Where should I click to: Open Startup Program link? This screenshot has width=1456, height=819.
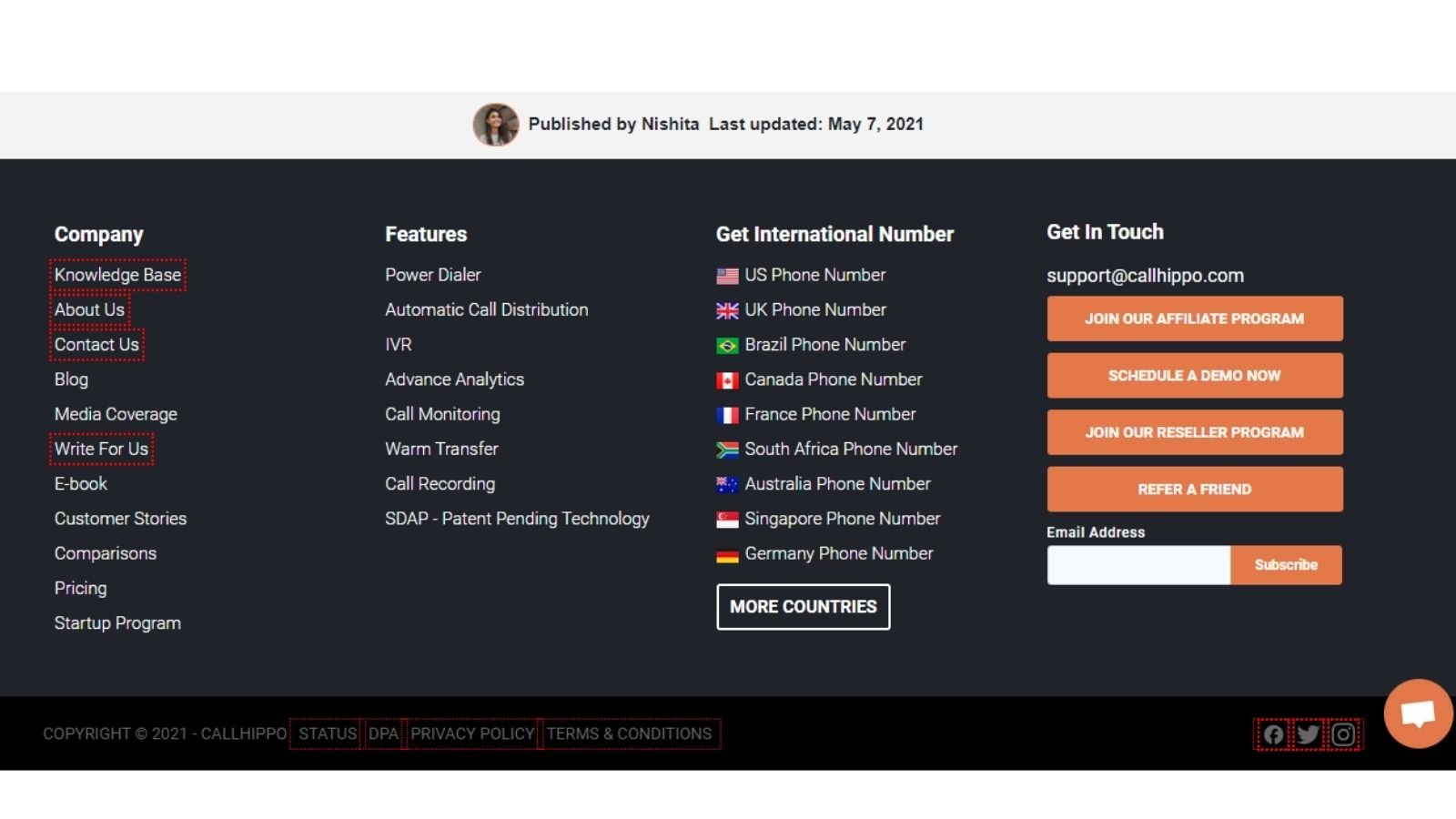coord(117,623)
